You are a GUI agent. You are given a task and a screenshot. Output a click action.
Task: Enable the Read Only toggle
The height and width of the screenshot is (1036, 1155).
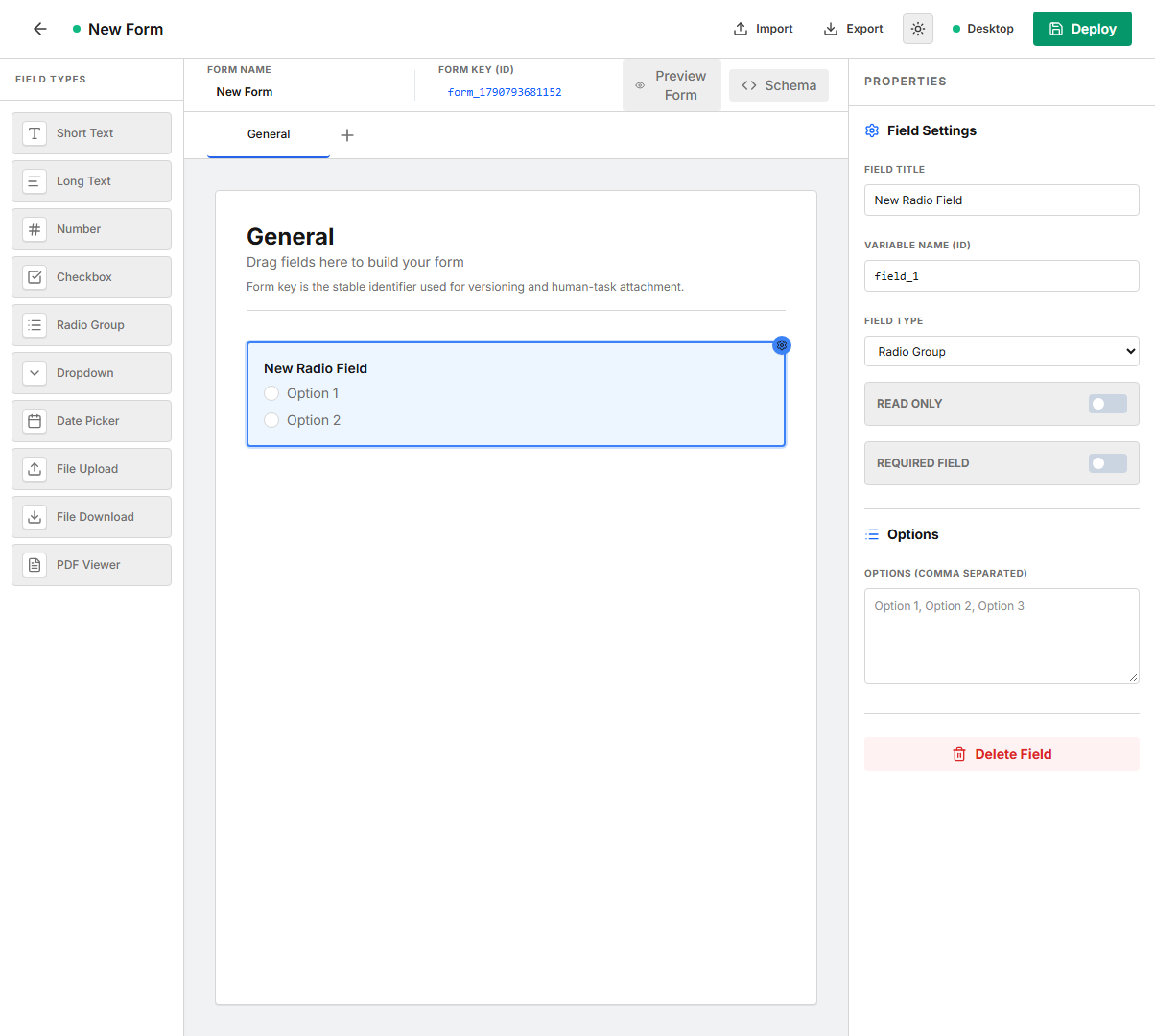click(x=1107, y=404)
